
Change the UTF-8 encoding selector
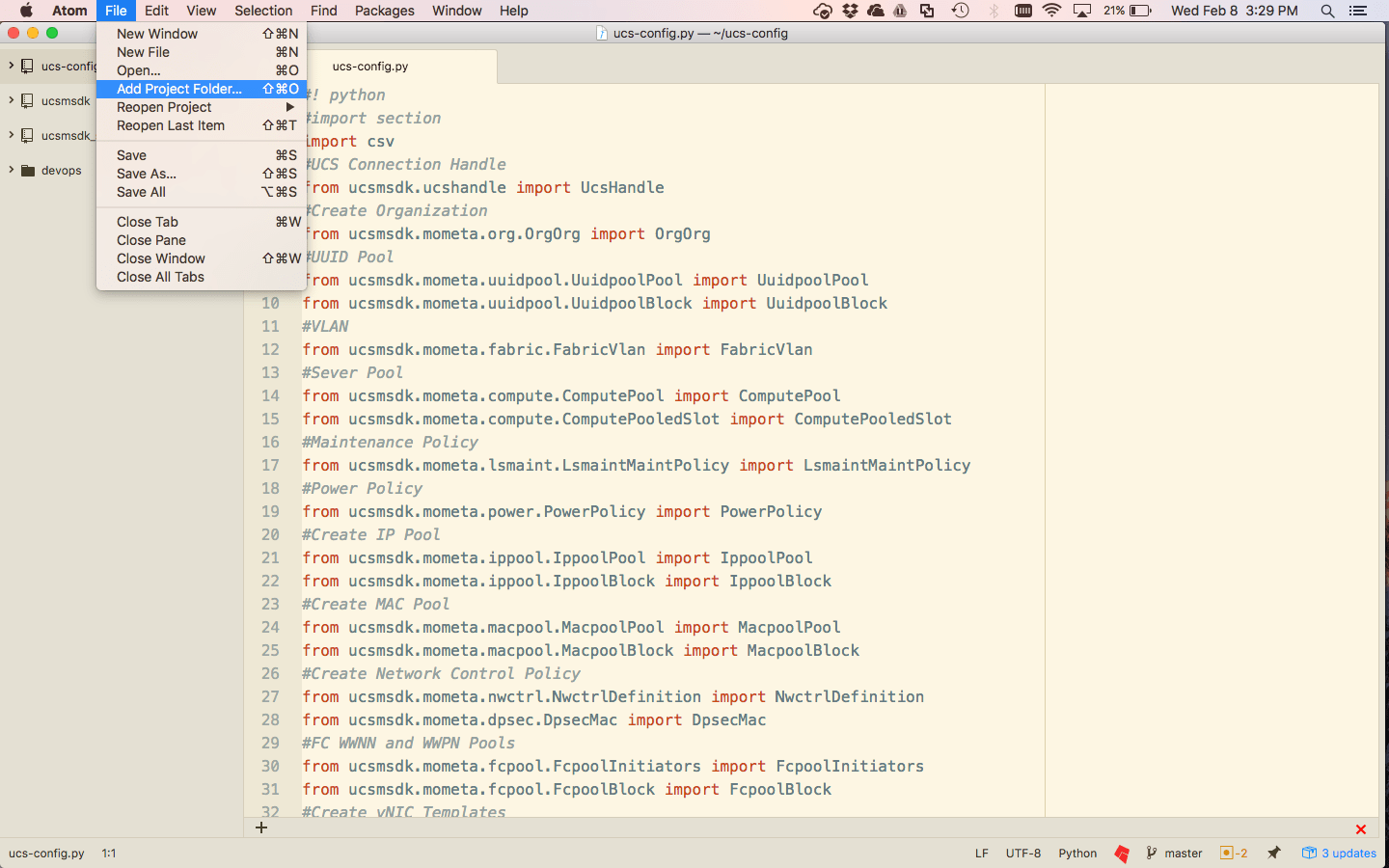tap(1022, 854)
